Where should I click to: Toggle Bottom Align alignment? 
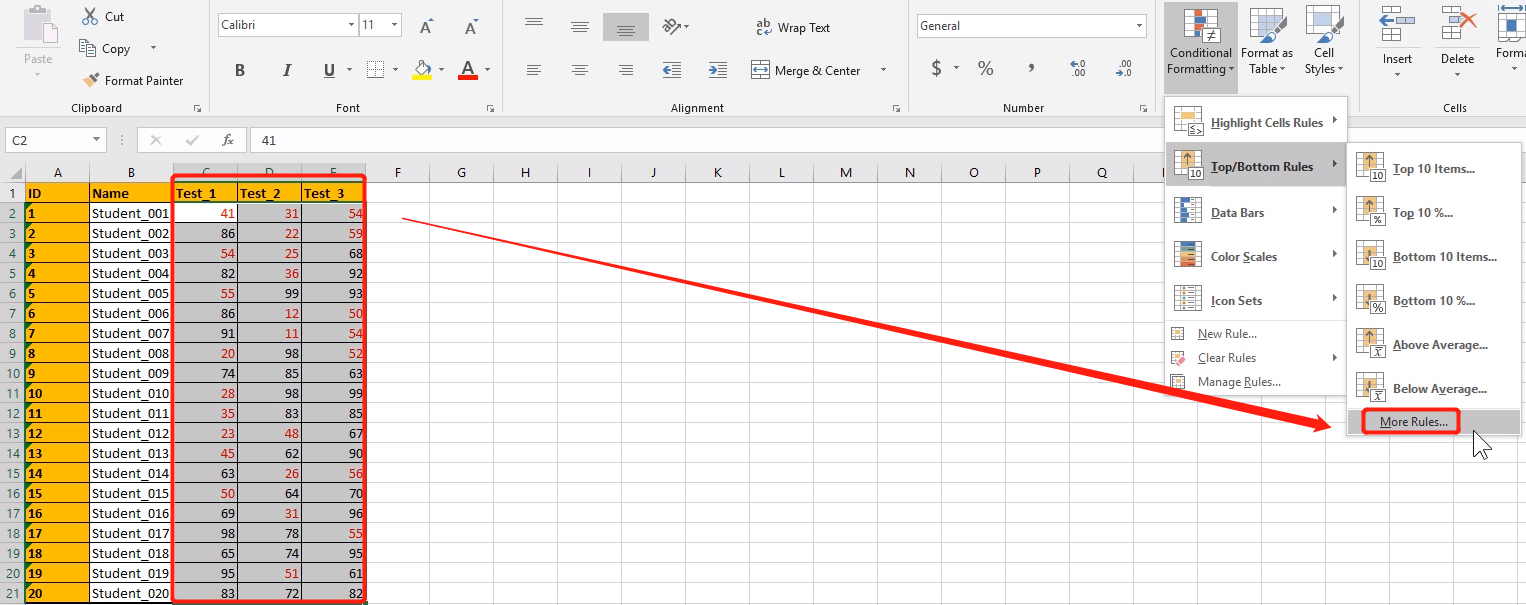tap(626, 27)
